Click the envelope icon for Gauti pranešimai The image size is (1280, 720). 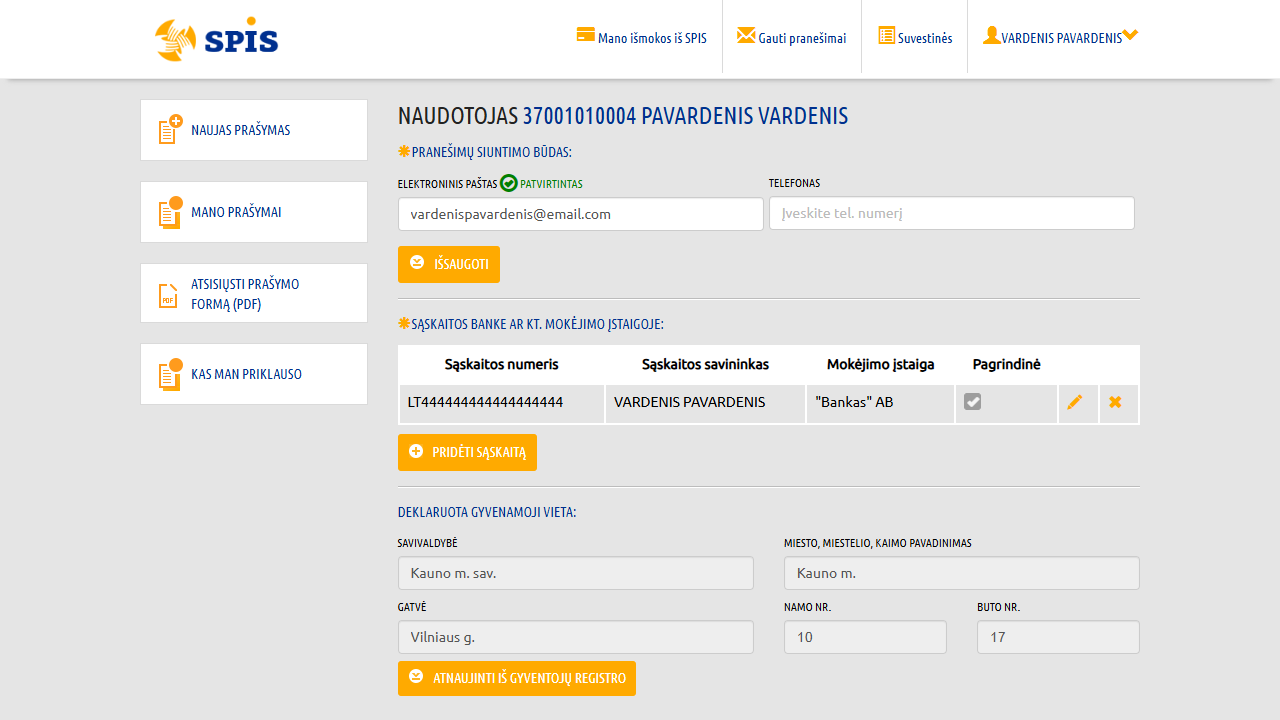point(746,35)
